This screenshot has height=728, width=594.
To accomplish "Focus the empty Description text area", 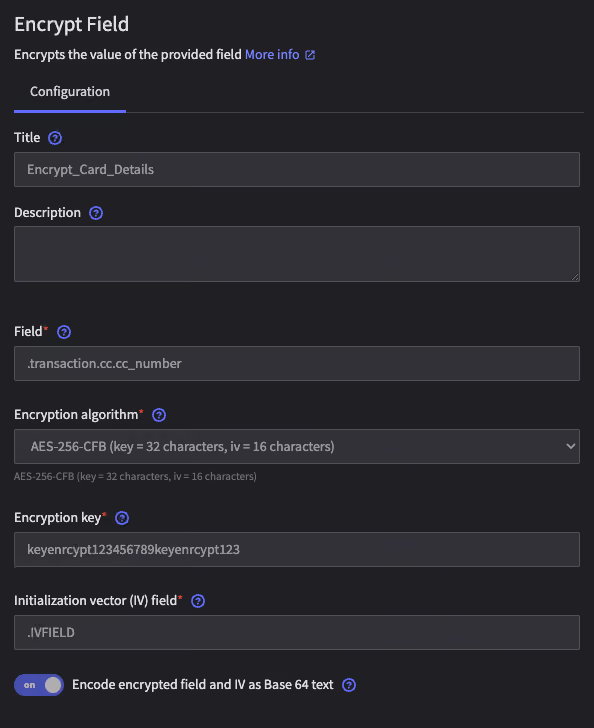I will 297,254.
